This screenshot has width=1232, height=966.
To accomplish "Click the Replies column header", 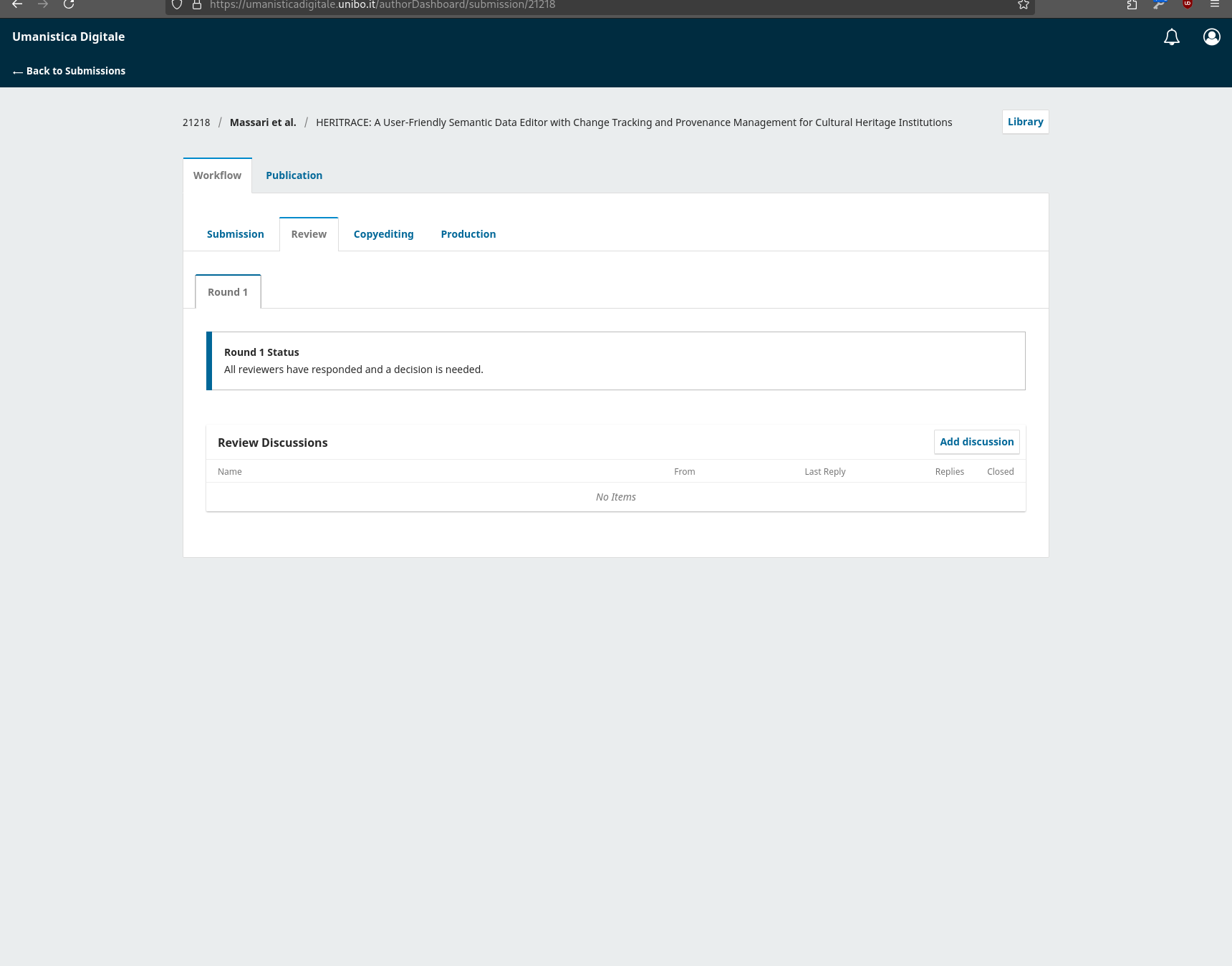I will 949,472.
